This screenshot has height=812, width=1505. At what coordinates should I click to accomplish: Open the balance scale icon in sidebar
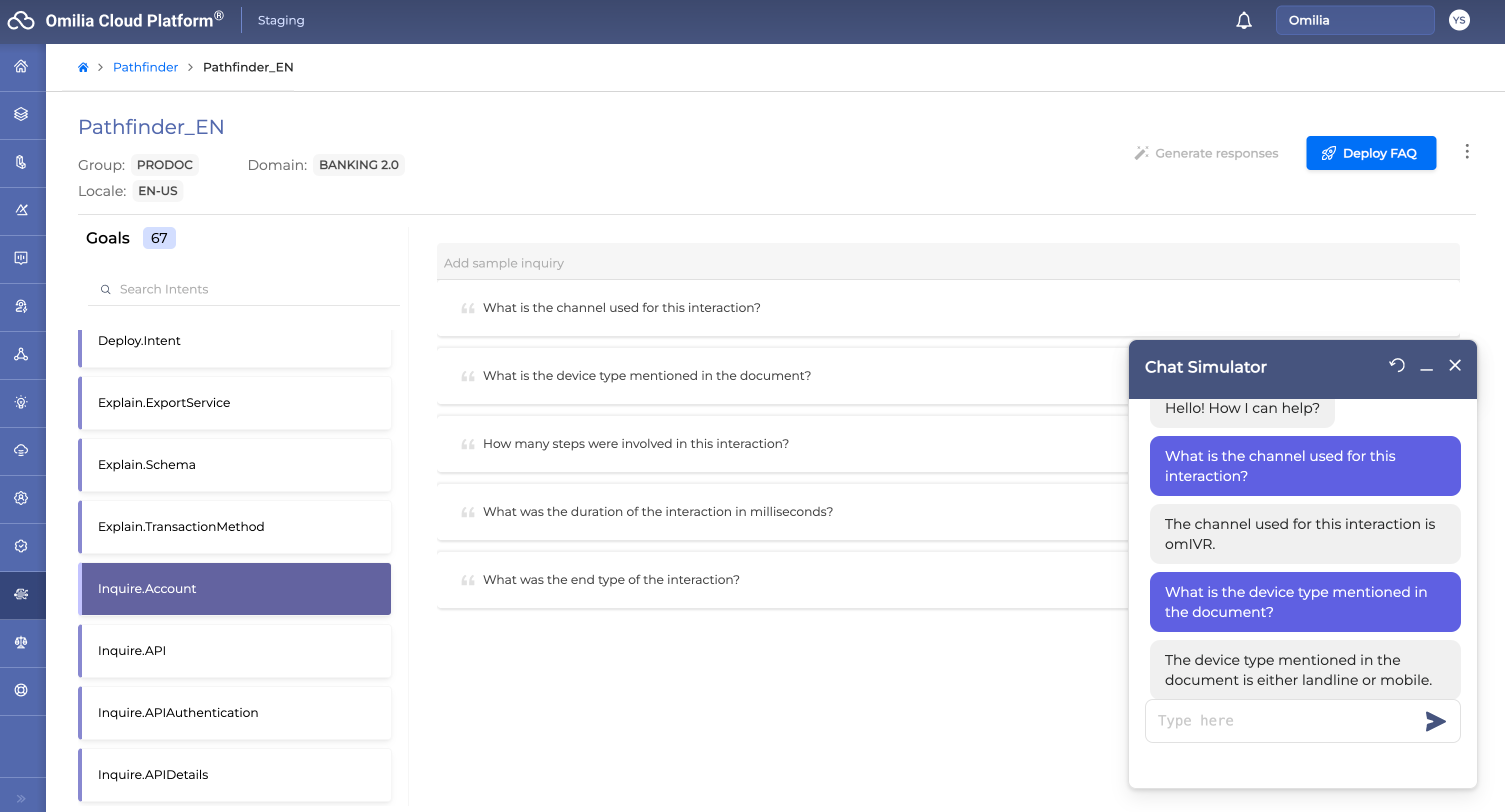pyautogui.click(x=21, y=642)
